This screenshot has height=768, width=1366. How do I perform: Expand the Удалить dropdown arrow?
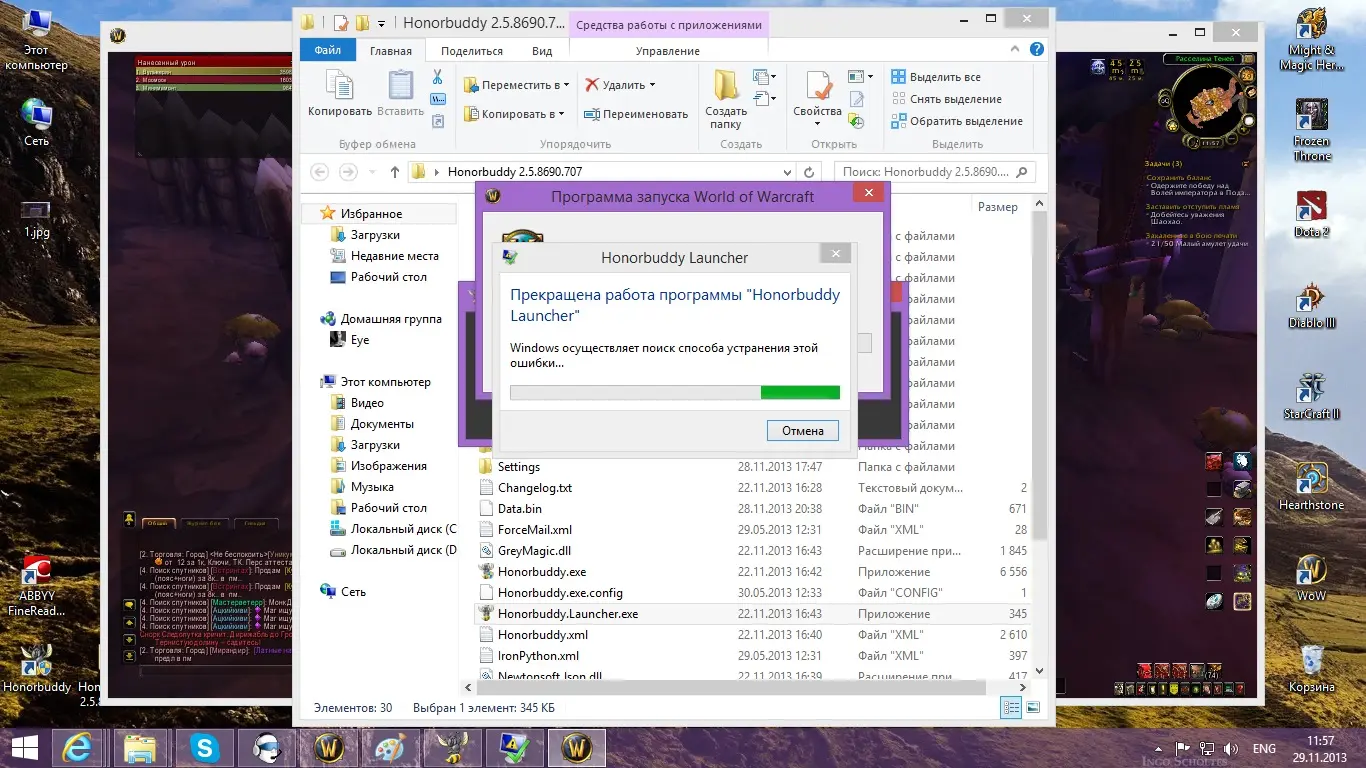click(x=652, y=85)
